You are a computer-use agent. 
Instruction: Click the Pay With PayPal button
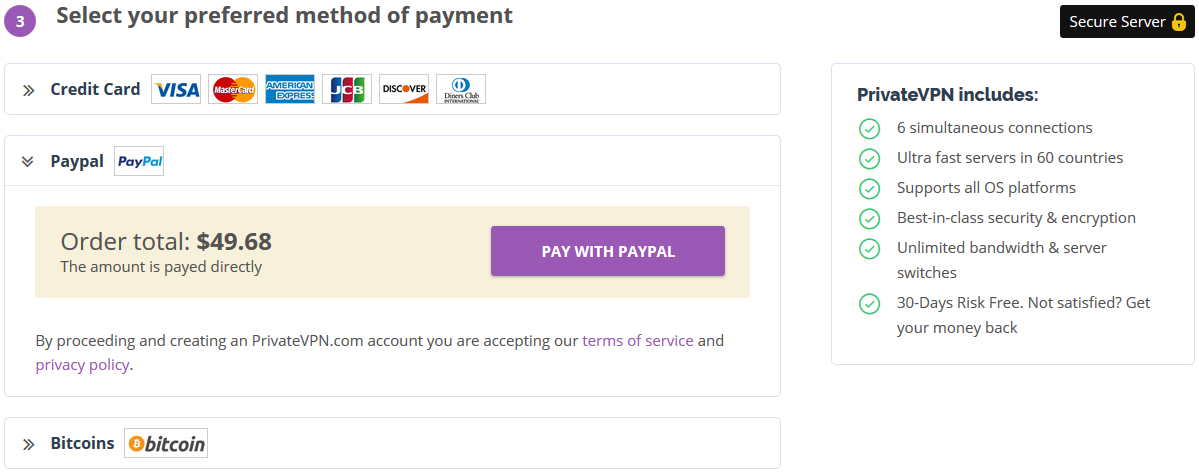point(608,251)
